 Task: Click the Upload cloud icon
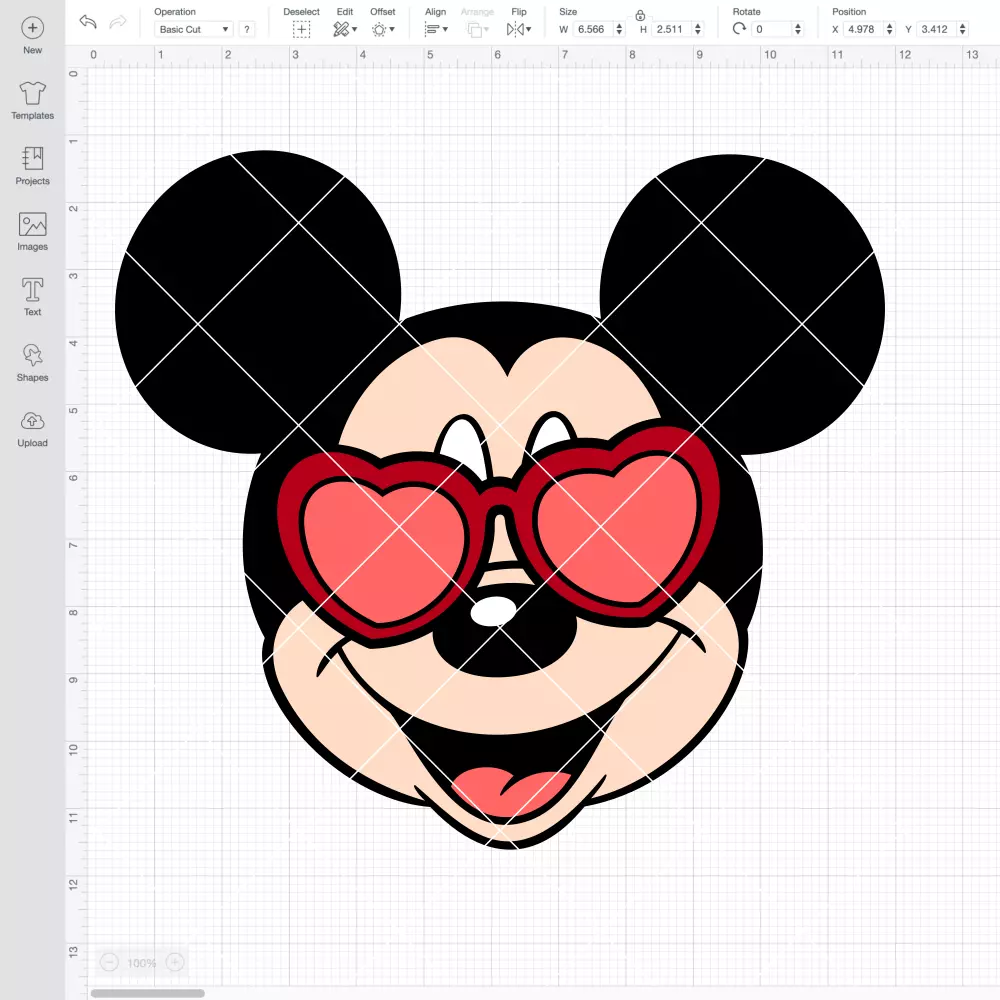33,421
